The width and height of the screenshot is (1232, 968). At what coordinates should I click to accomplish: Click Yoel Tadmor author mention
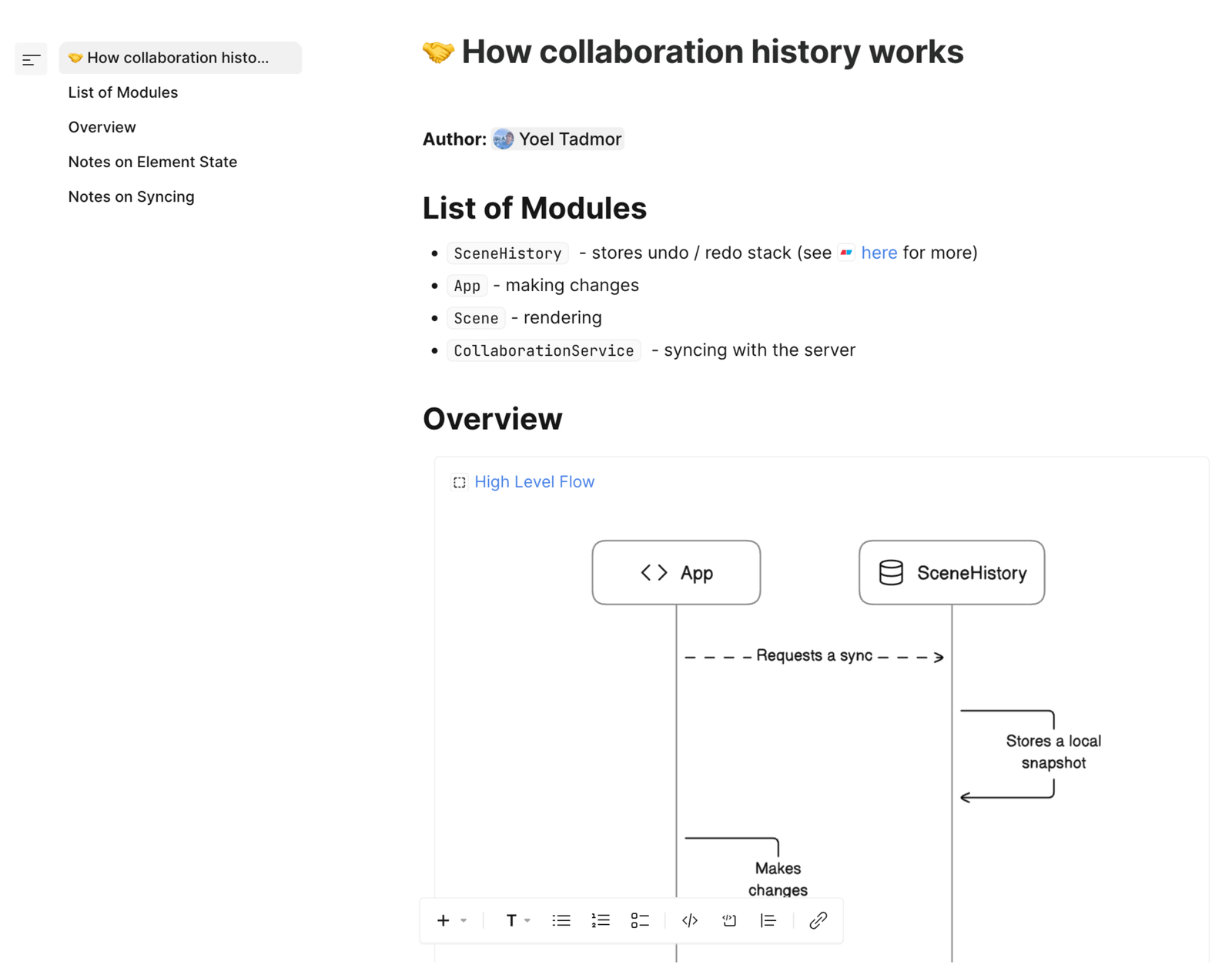tap(570, 139)
